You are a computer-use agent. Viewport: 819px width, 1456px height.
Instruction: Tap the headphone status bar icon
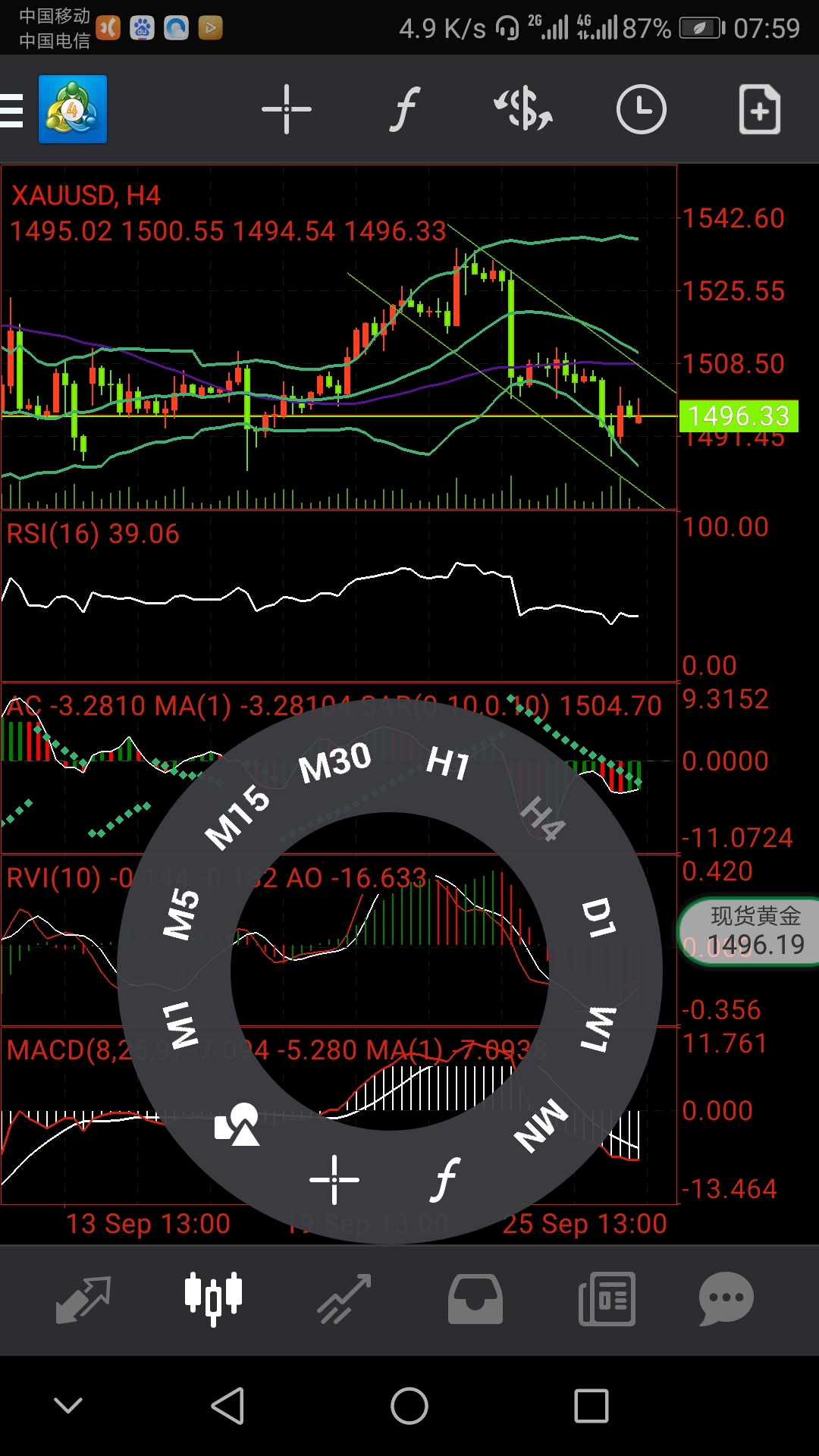pos(507,28)
